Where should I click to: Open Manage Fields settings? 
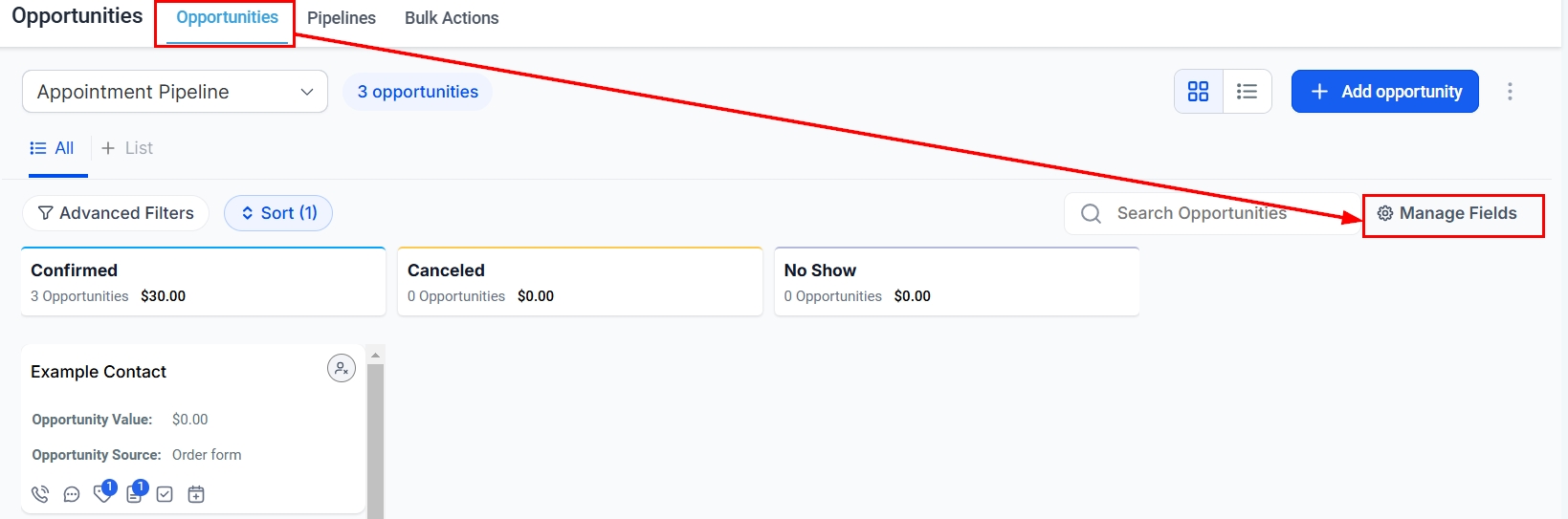(x=1447, y=213)
